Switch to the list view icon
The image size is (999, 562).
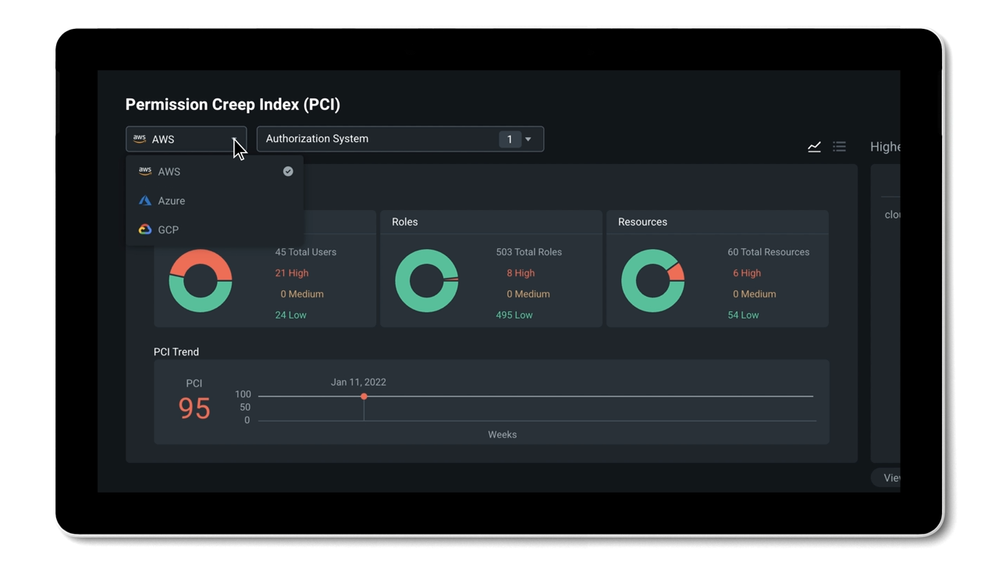coord(840,147)
